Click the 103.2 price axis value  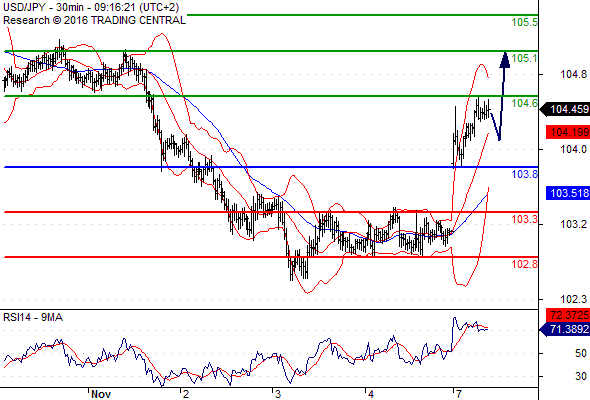pyautogui.click(x=573, y=224)
